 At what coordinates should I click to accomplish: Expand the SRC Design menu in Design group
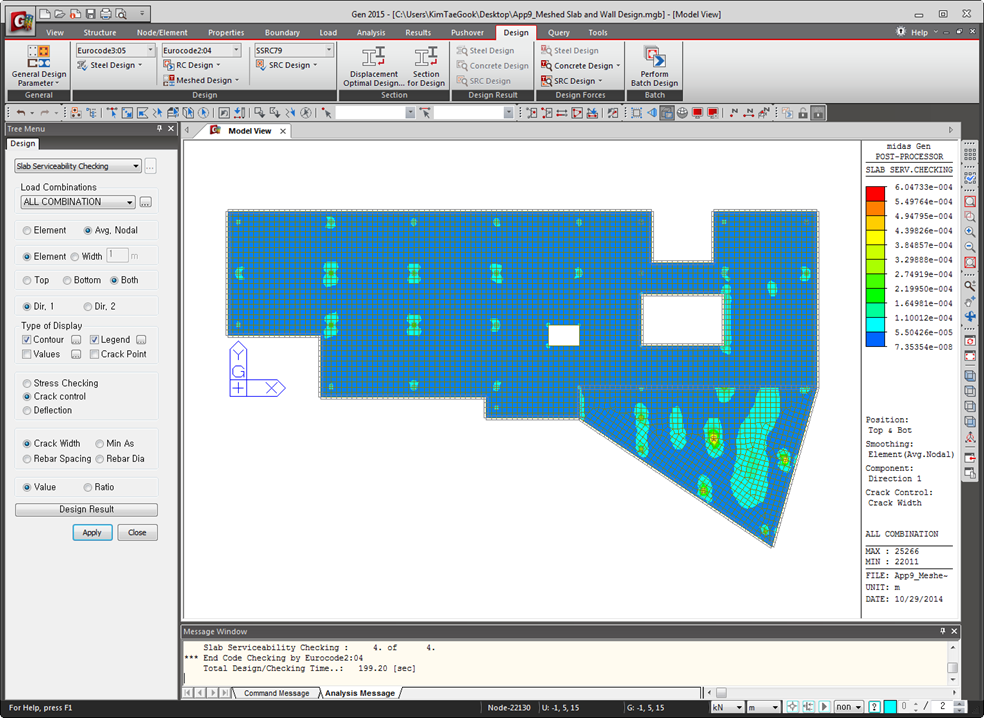(286, 65)
